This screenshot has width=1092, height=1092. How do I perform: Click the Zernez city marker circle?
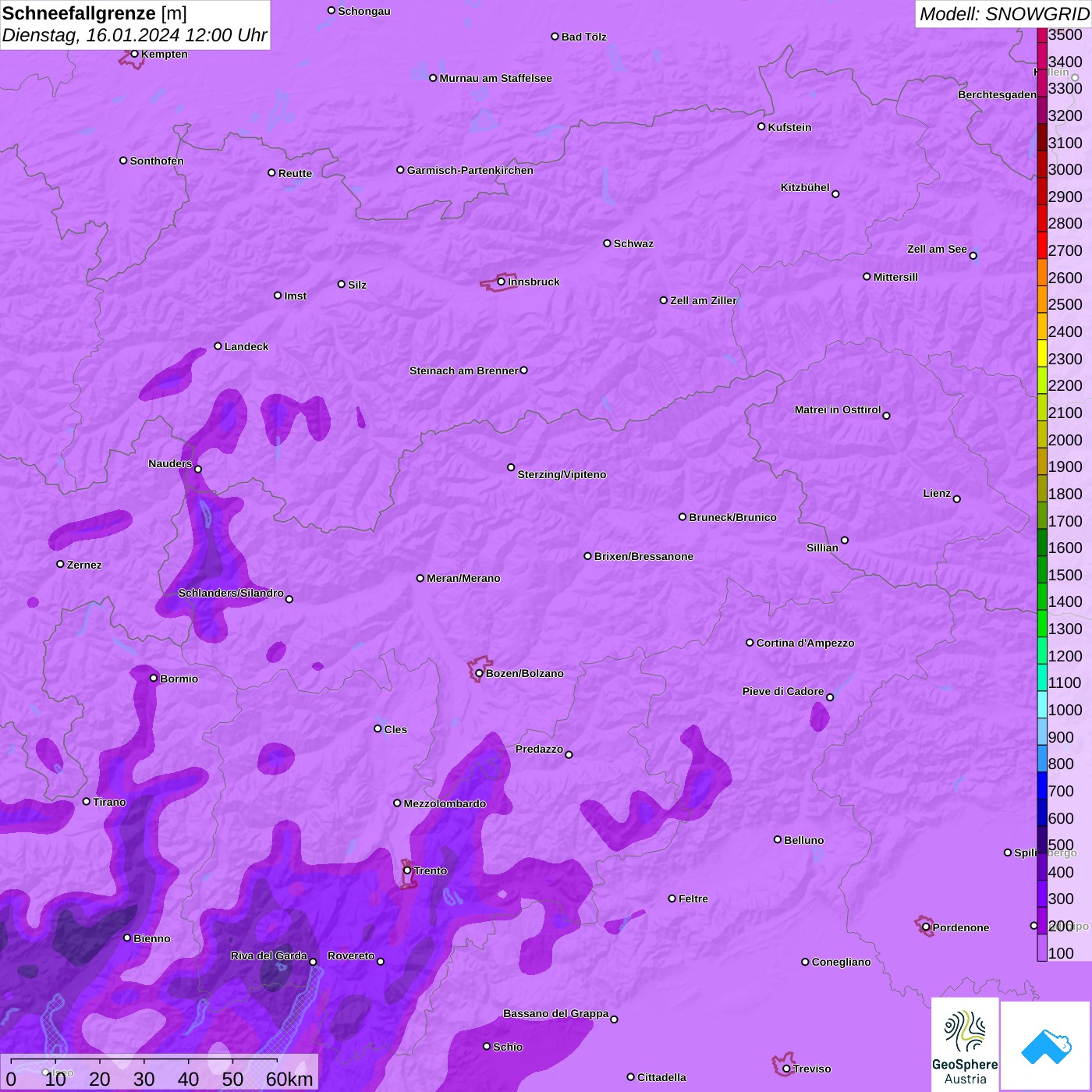pyautogui.click(x=60, y=564)
